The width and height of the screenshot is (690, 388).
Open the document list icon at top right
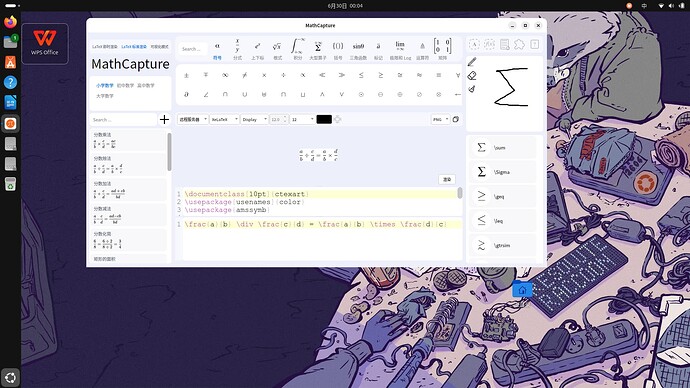pos(505,44)
